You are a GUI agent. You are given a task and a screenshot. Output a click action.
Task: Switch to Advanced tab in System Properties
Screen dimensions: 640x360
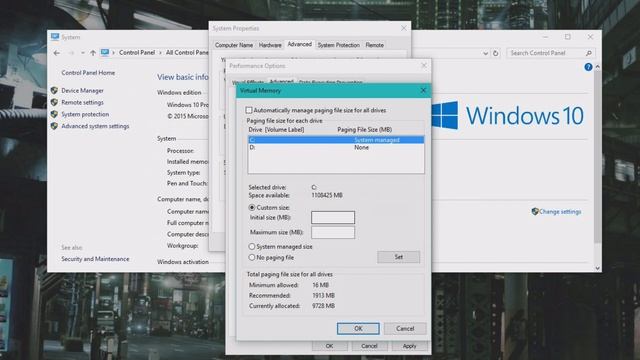300,44
